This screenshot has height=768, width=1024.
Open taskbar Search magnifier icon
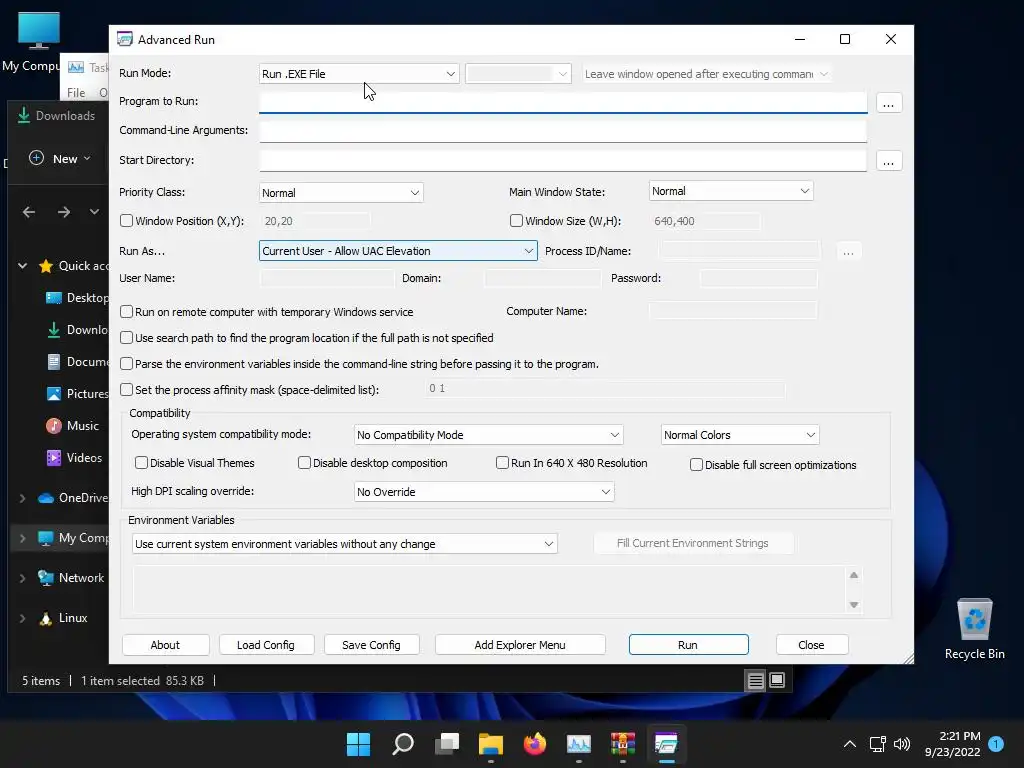click(x=402, y=744)
